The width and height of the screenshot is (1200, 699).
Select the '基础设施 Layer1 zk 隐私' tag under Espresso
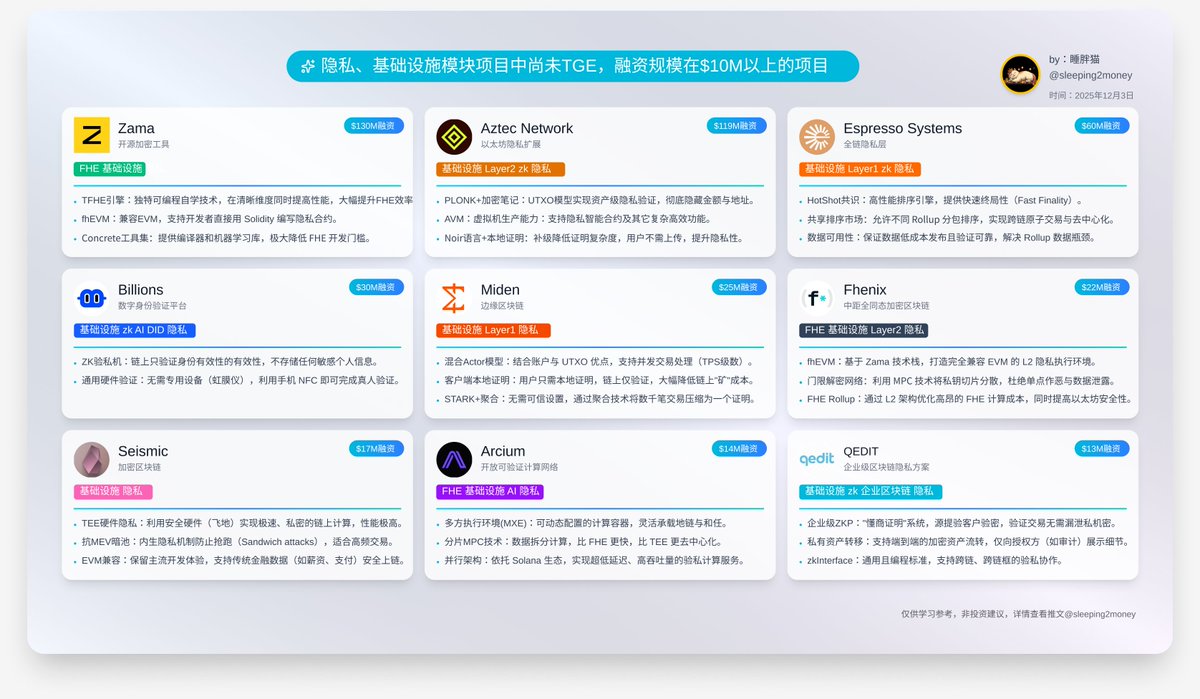point(860,169)
